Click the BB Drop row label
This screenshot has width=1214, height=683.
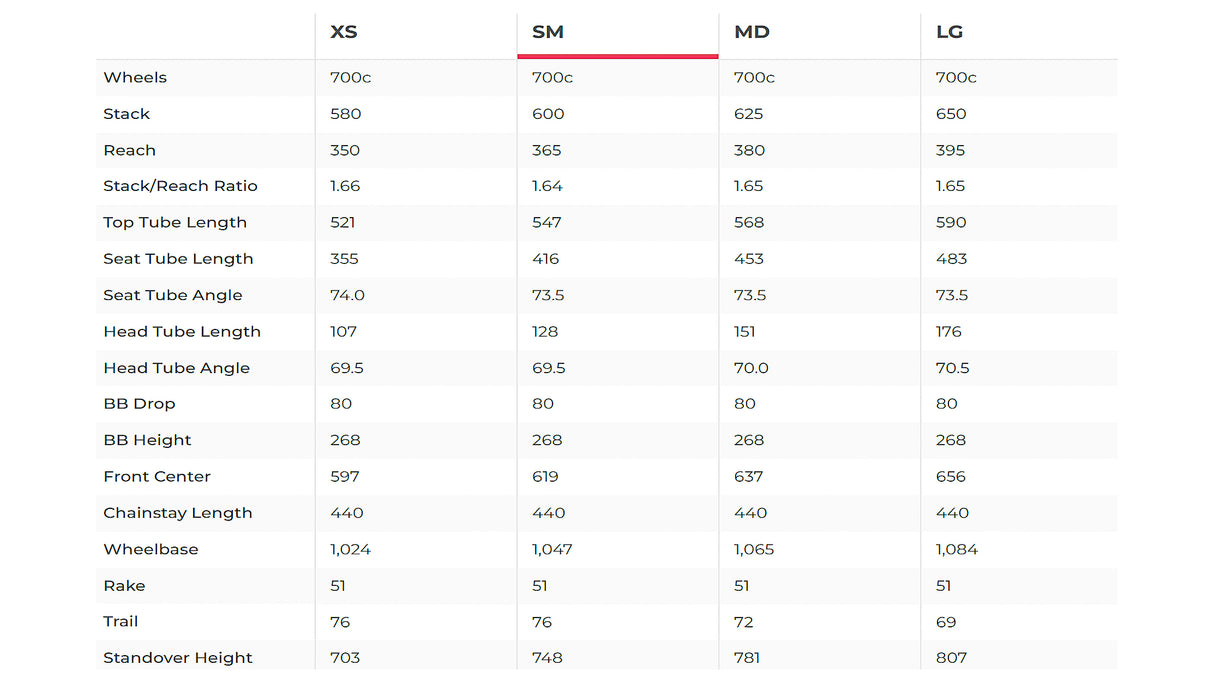(139, 404)
